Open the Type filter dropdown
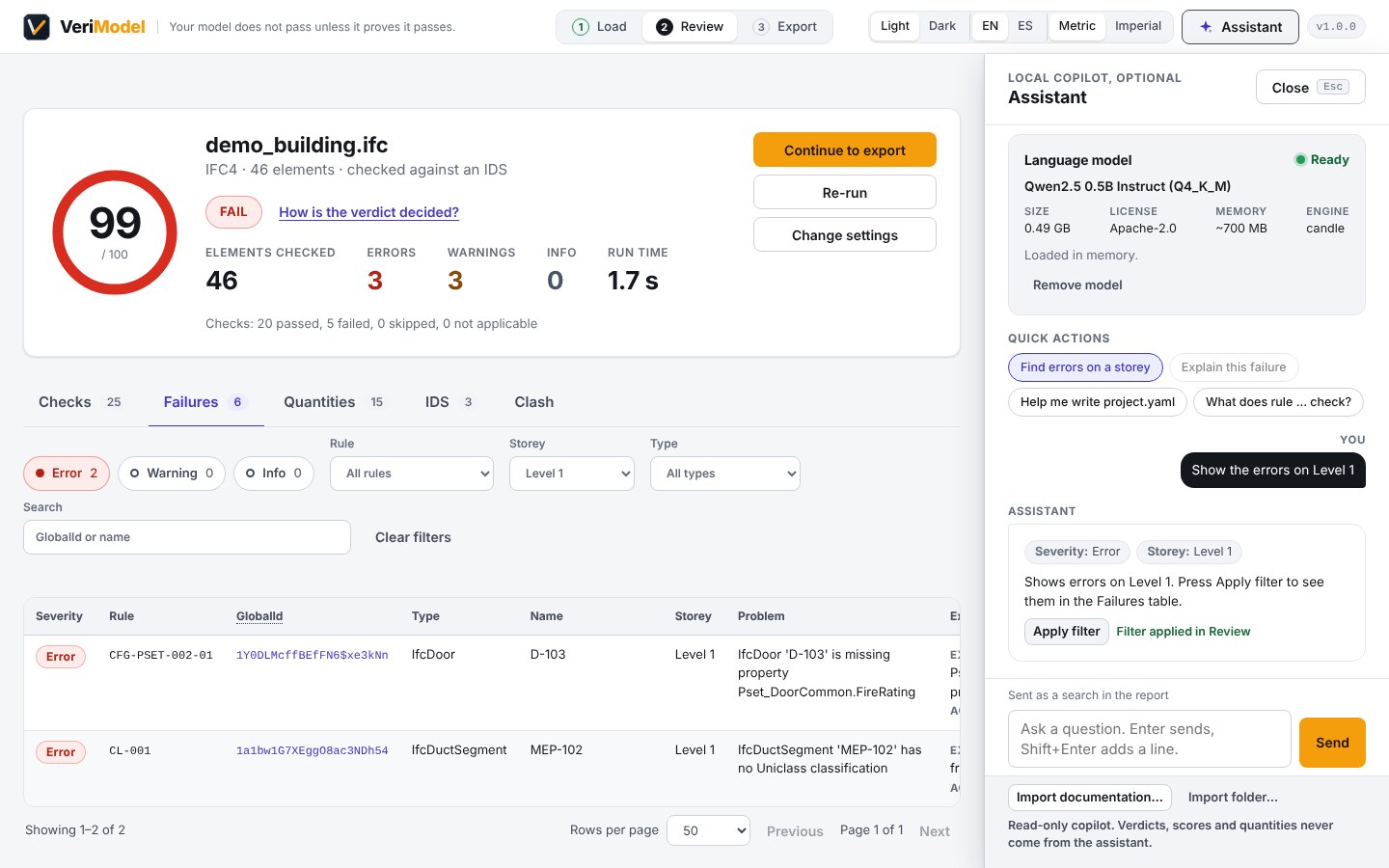The image size is (1389, 868). coord(725,474)
